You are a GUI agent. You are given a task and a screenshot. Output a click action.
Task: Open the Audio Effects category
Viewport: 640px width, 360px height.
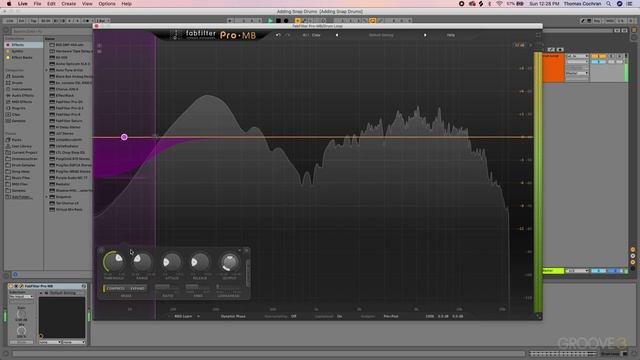click(22, 96)
